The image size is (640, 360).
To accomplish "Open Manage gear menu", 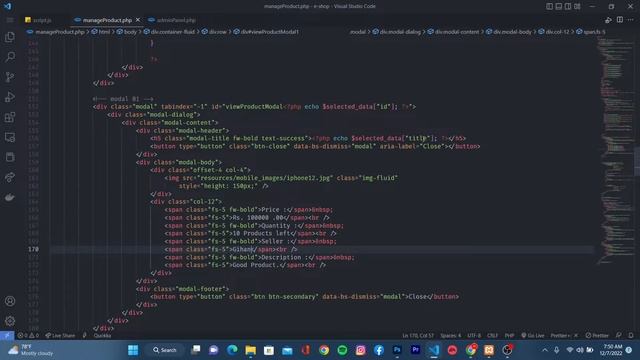I will [x=10, y=321].
